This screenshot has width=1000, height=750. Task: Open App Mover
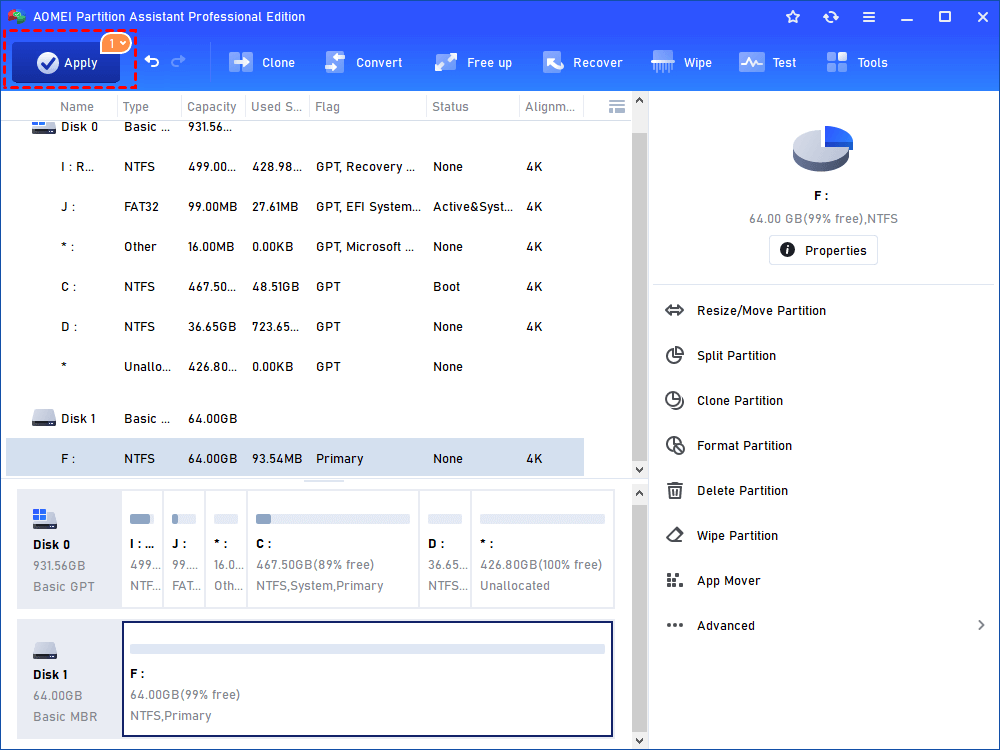click(x=728, y=580)
